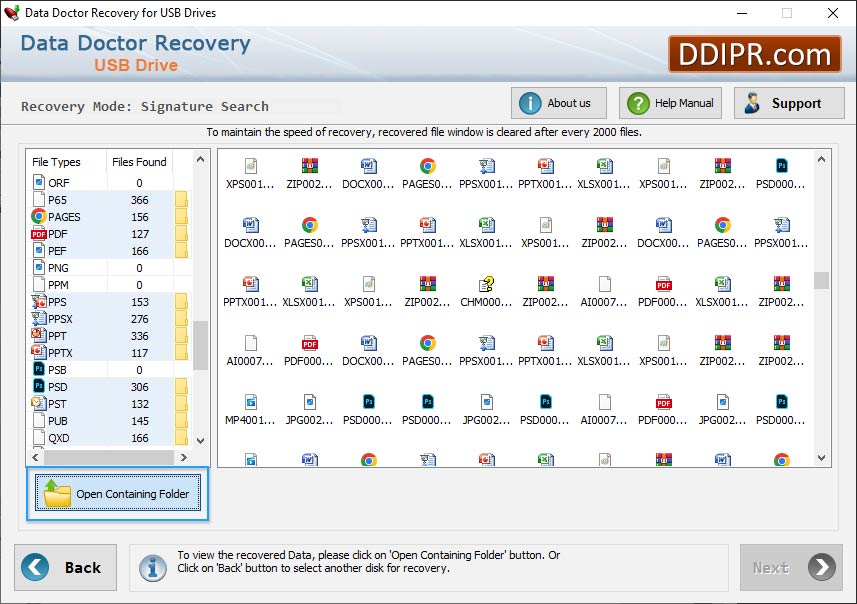The height and width of the screenshot is (604, 857).
Task: Click the 166 count in the QXD row
Action: point(139,438)
